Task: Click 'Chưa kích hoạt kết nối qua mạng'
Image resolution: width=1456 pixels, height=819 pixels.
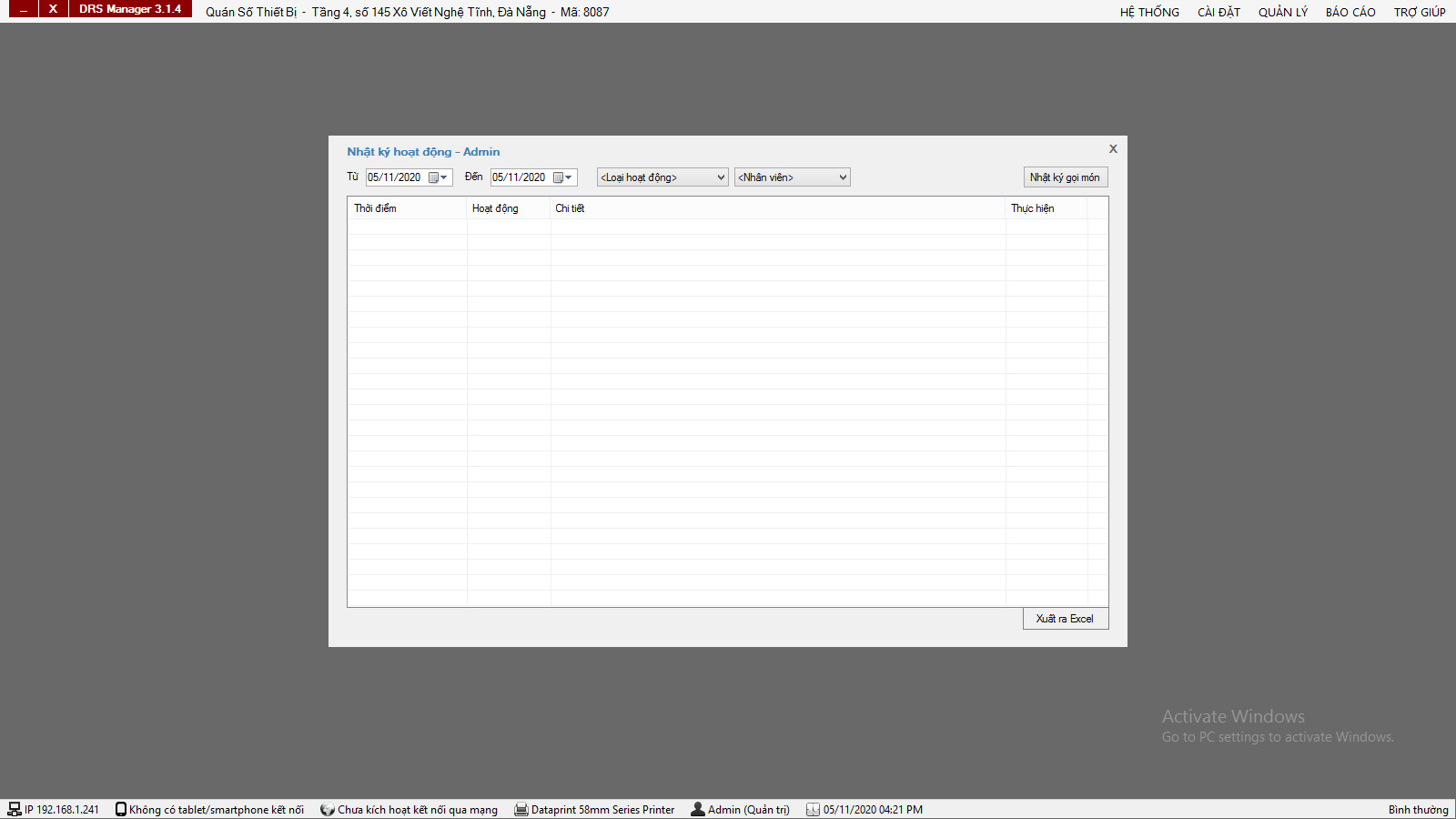Action: pos(418,810)
